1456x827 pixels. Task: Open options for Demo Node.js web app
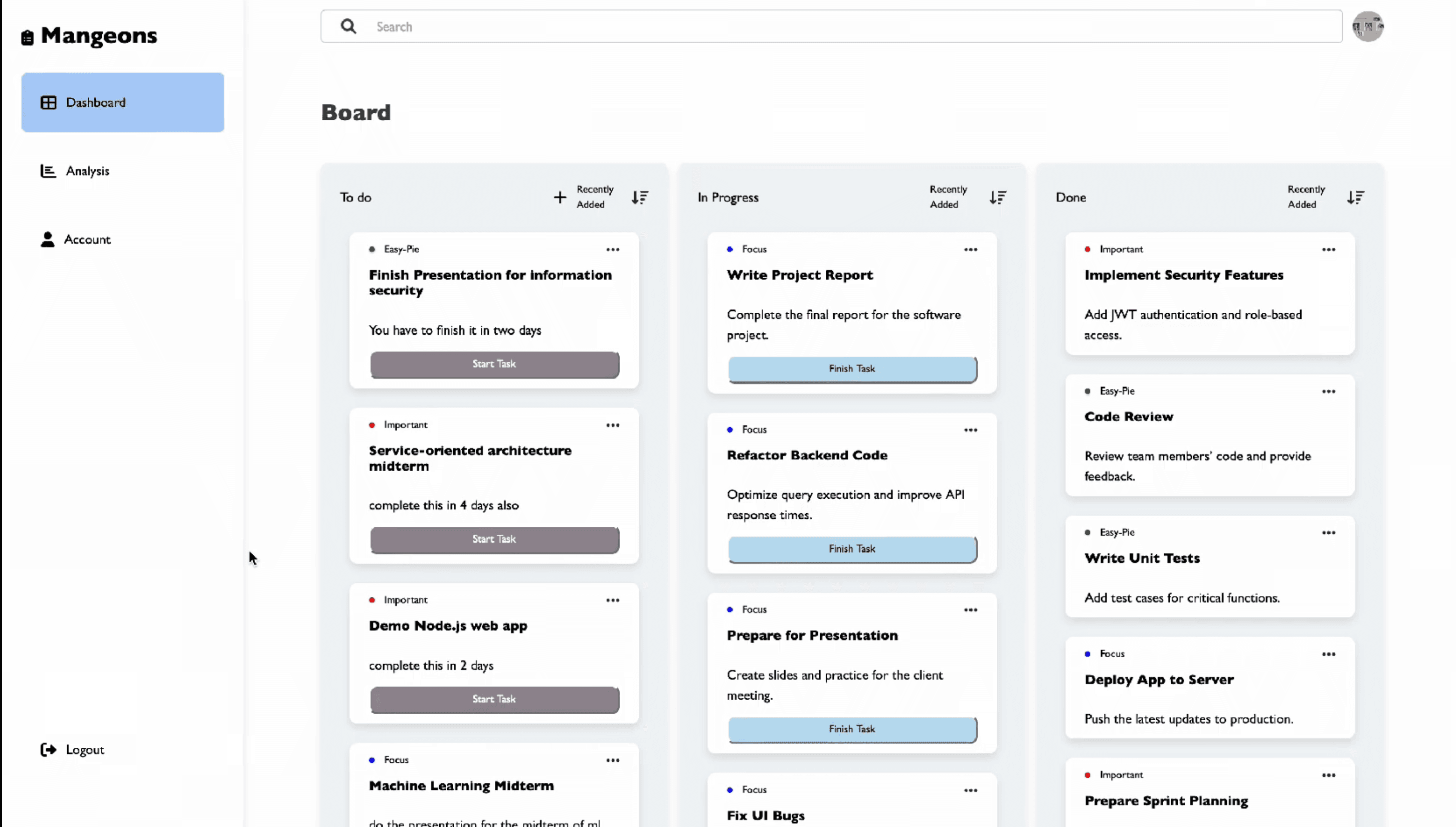(612, 600)
